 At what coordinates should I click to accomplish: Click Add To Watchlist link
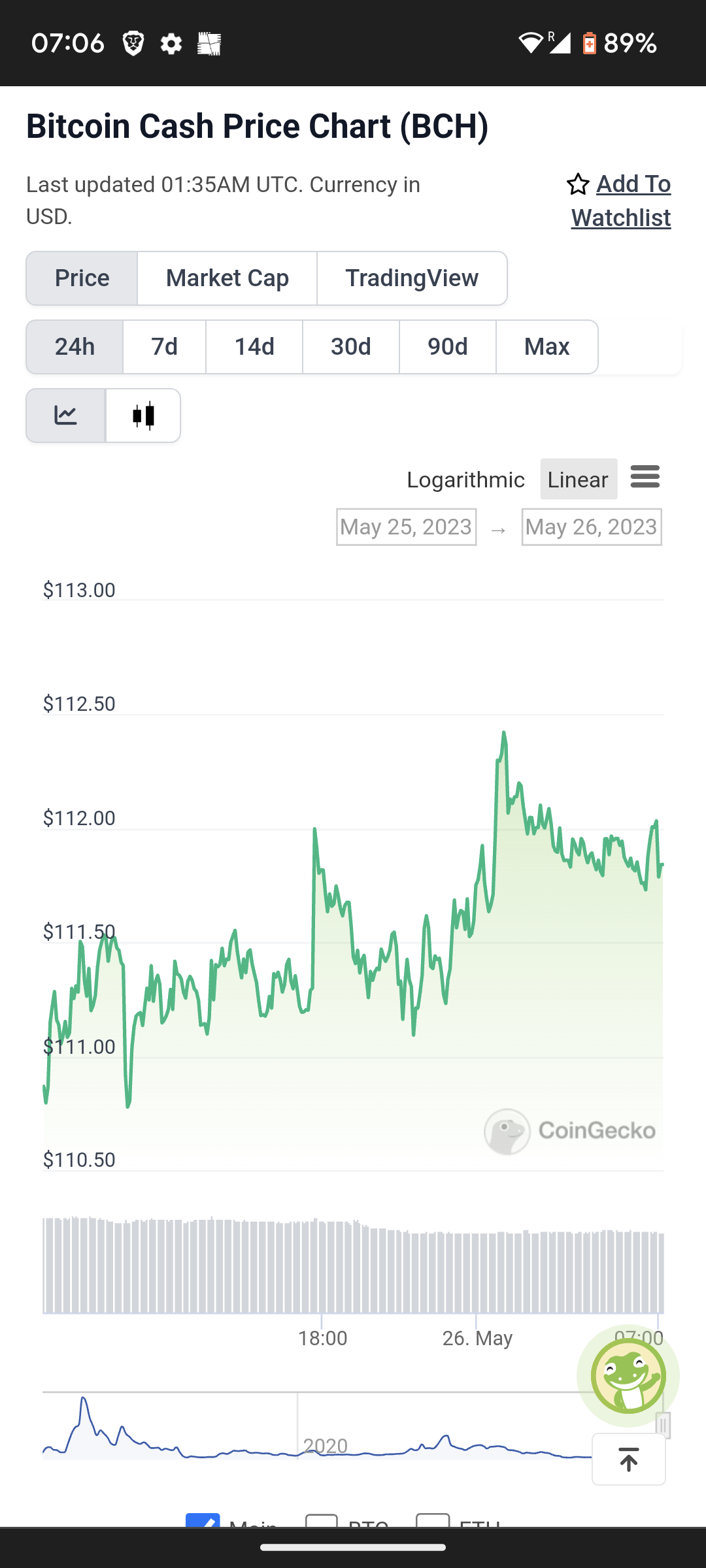pyautogui.click(x=620, y=201)
